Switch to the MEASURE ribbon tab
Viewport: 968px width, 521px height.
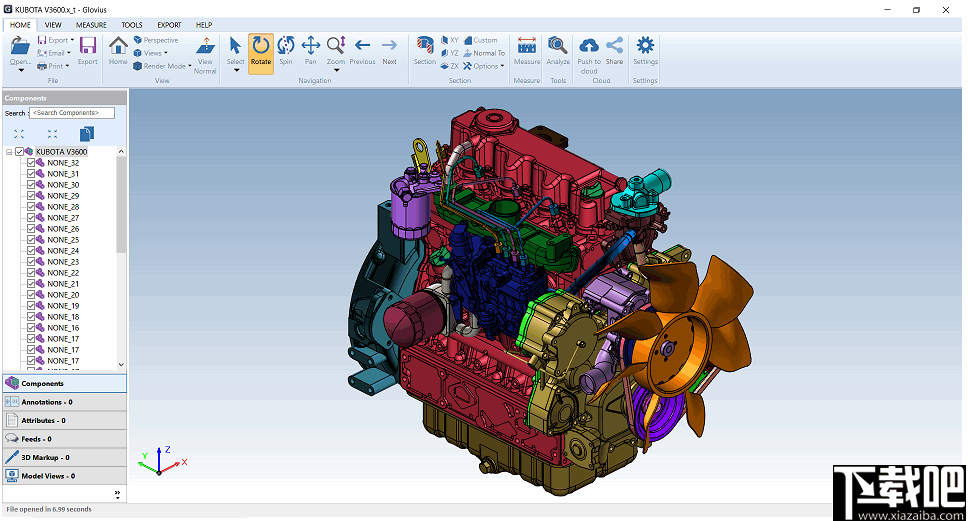tap(91, 24)
